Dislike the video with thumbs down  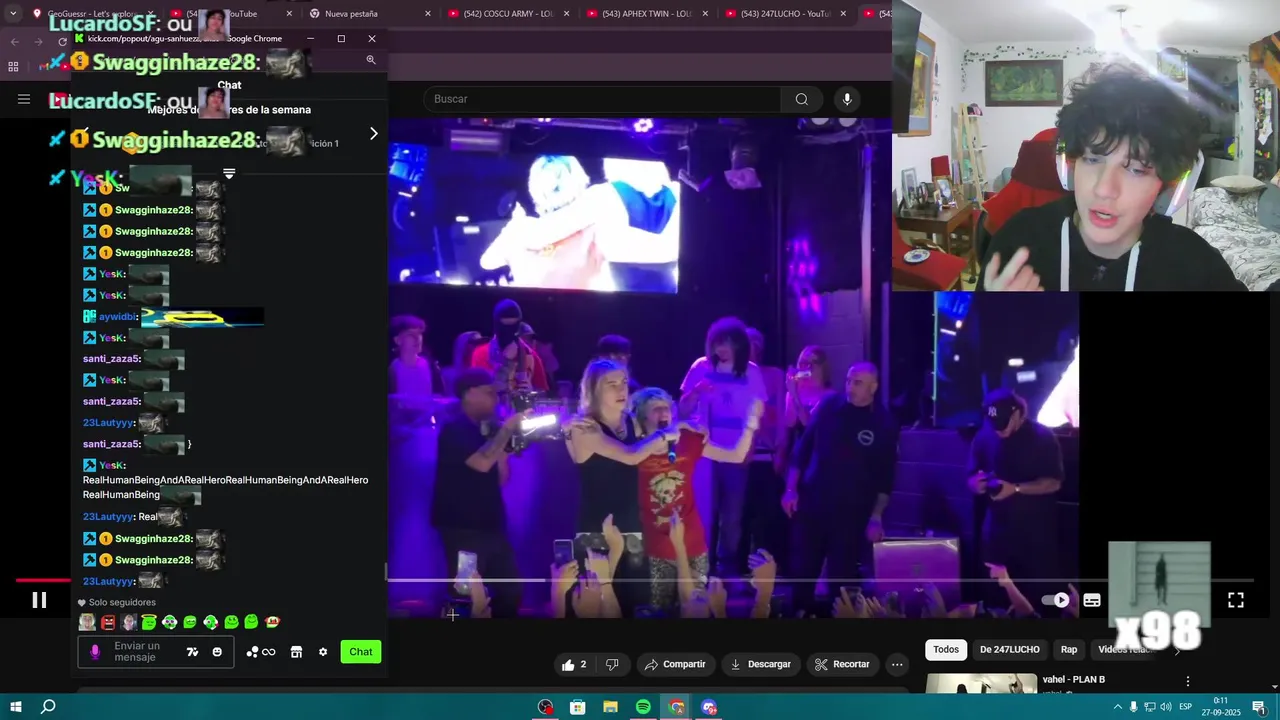coord(612,664)
